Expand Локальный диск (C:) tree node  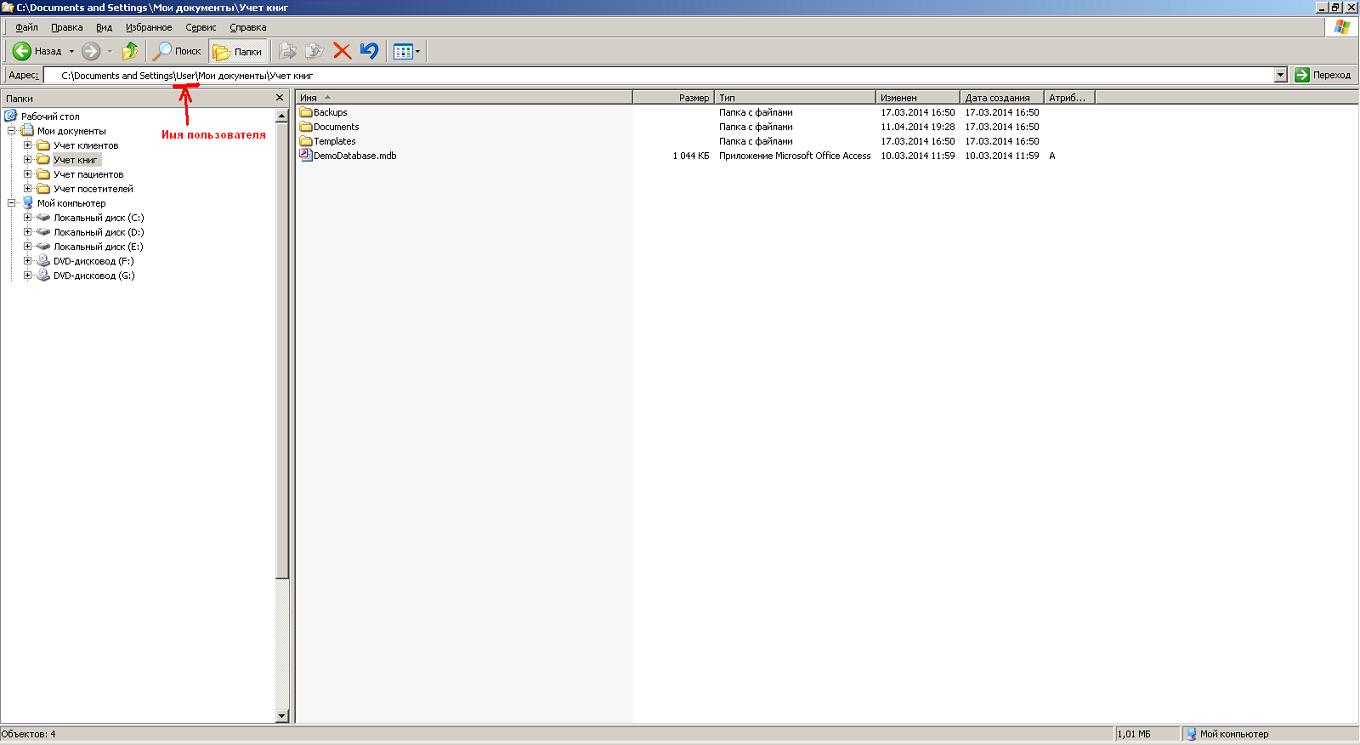(x=29, y=218)
